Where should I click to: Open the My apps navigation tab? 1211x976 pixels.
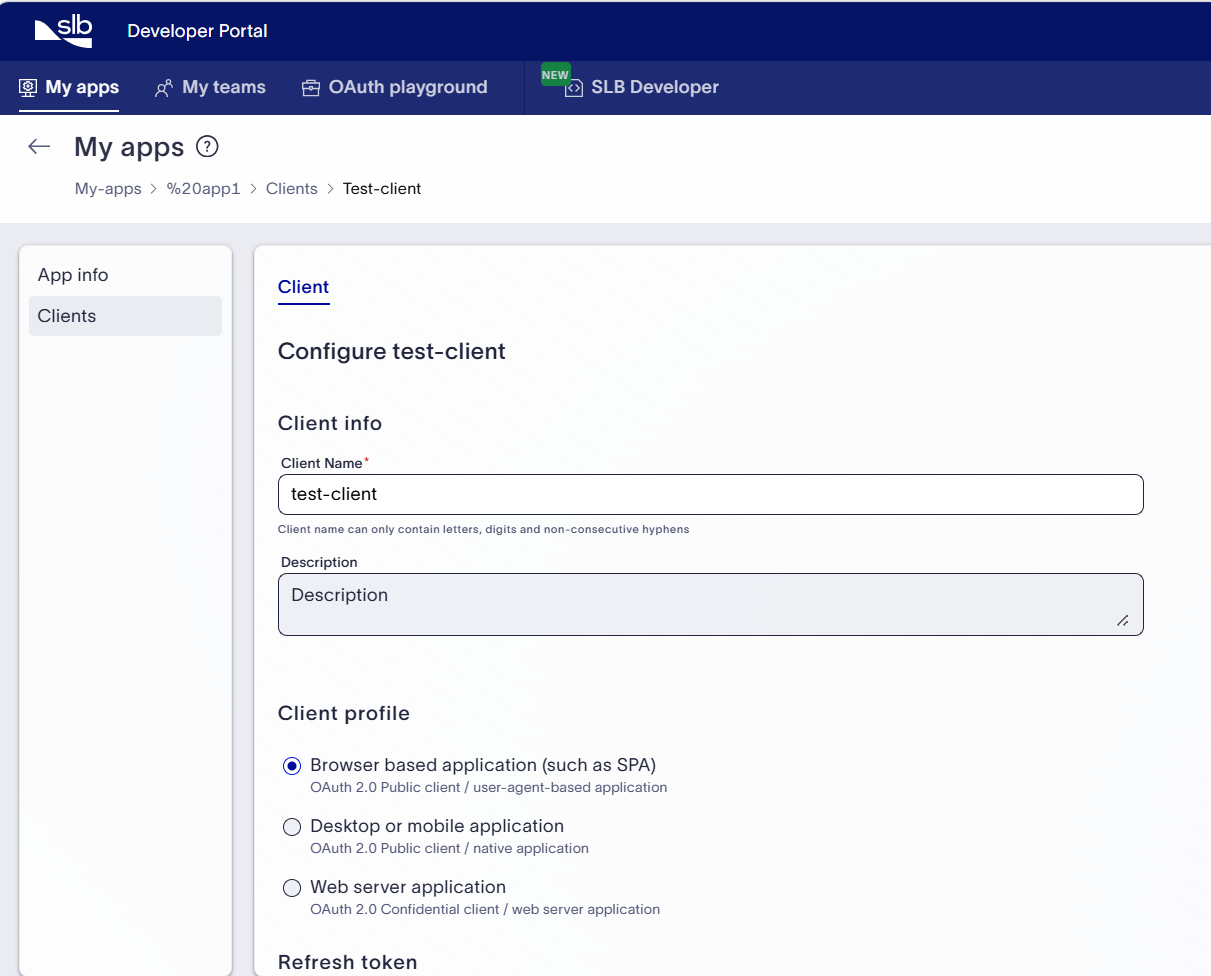click(69, 87)
